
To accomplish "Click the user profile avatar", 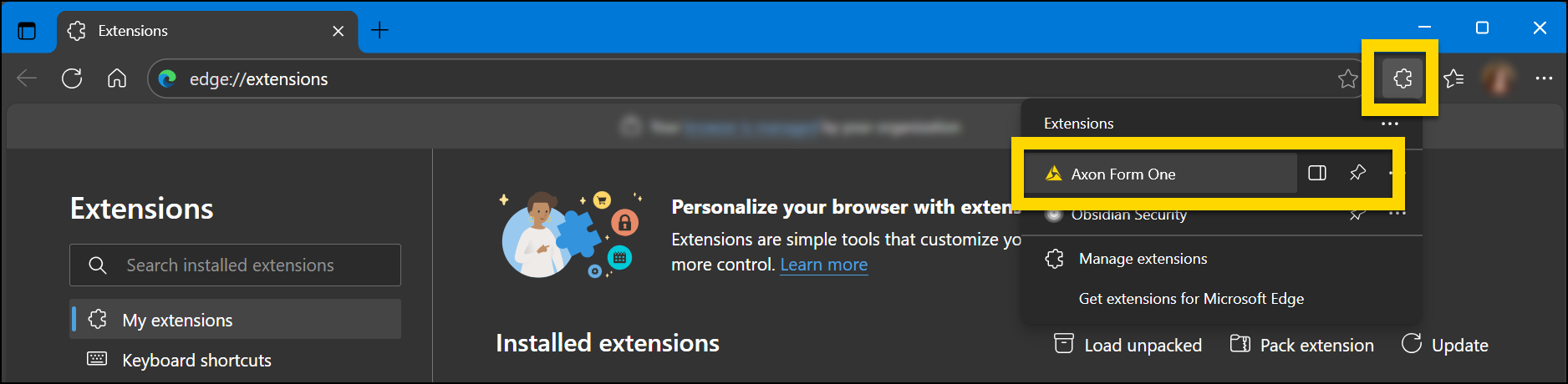I will coord(1498,78).
